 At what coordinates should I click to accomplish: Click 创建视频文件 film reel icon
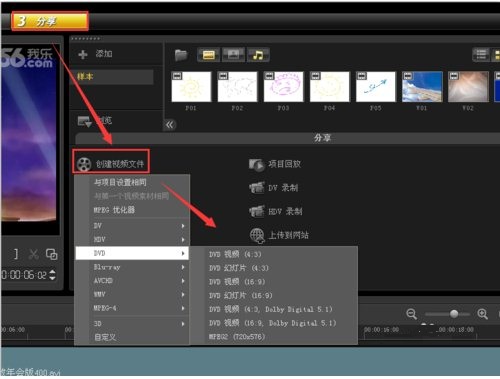coord(83,164)
